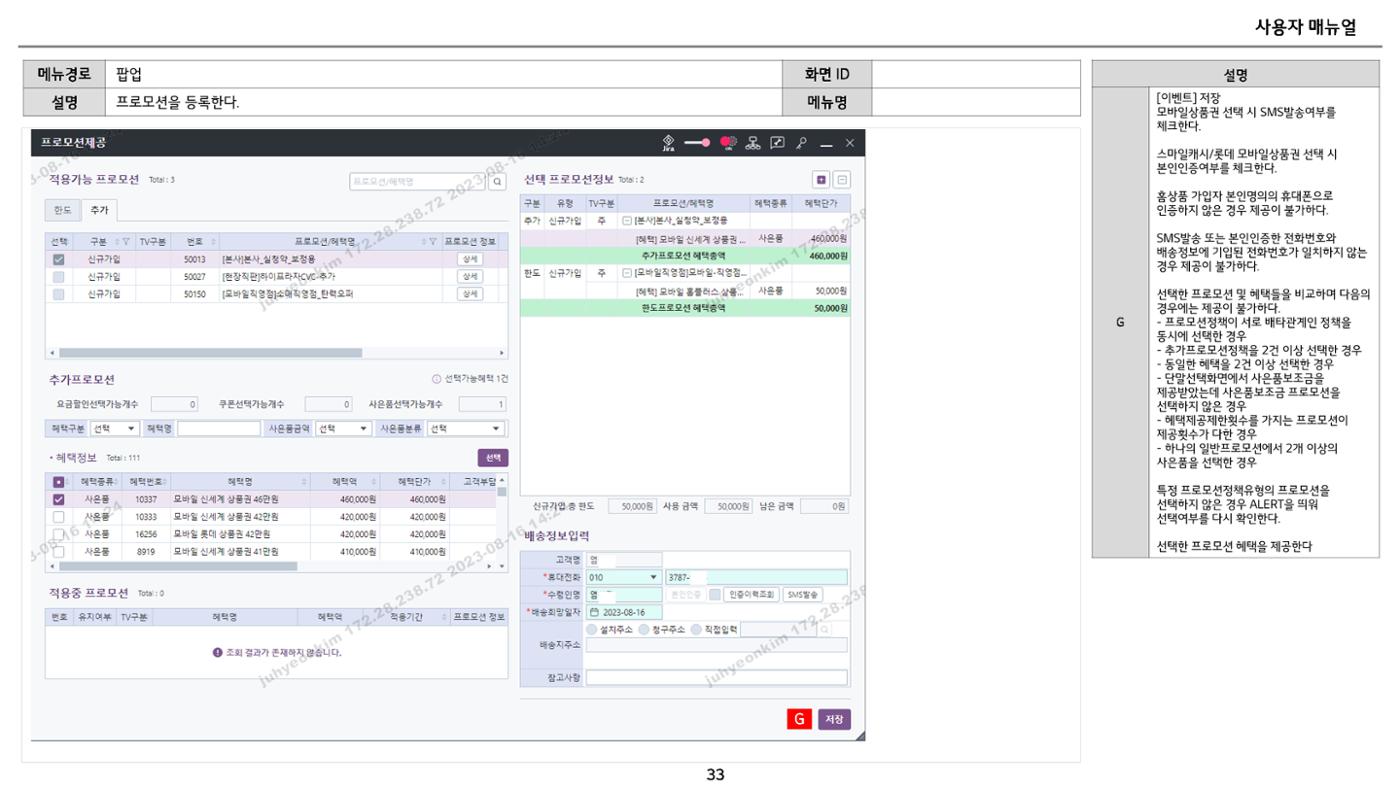Click the promotion search magnifier button
The height and width of the screenshot is (788, 1400).
497,182
